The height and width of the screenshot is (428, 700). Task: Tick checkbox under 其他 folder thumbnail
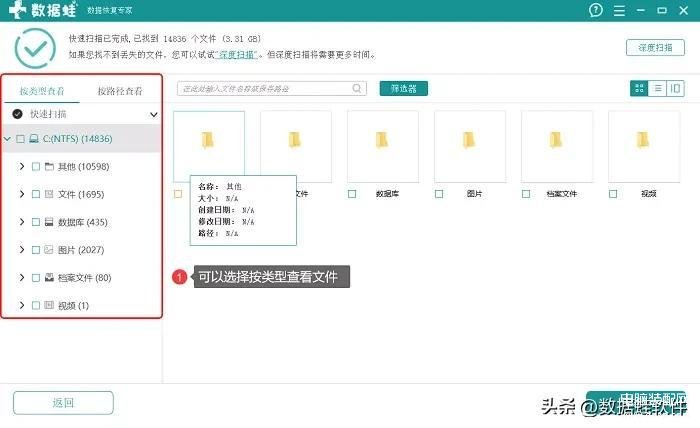pyautogui.click(x=178, y=194)
